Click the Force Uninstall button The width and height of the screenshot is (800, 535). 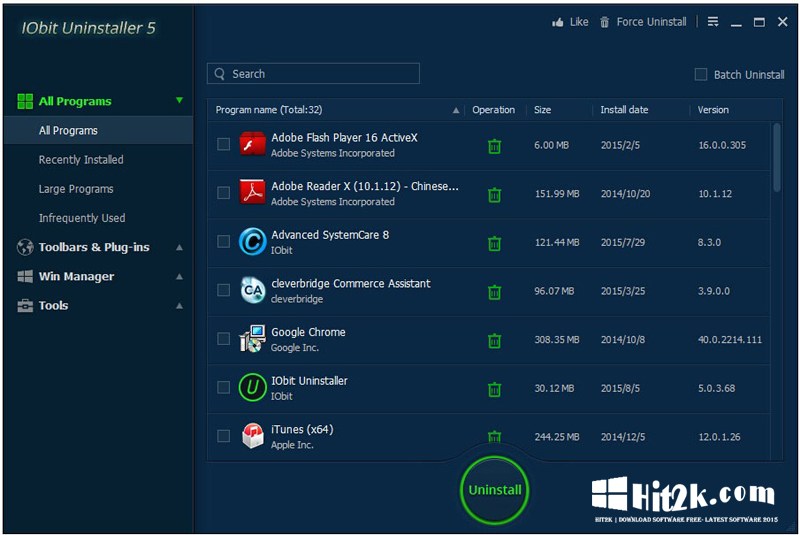(643, 22)
